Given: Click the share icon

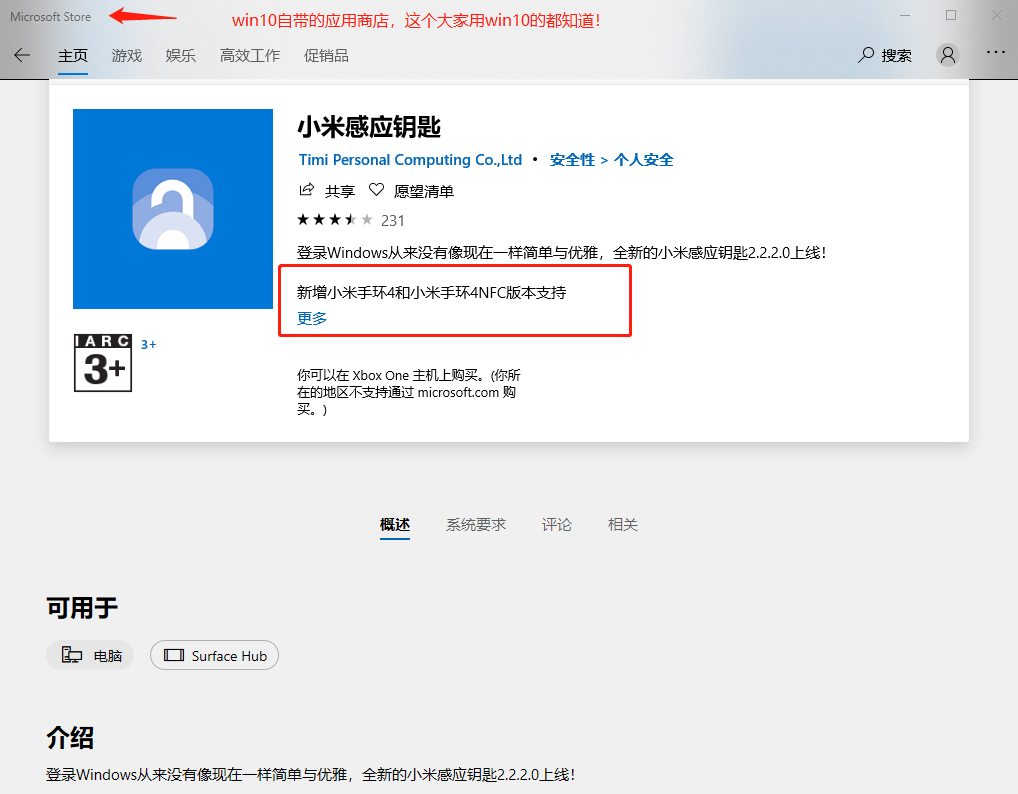Looking at the screenshot, I should (306, 190).
